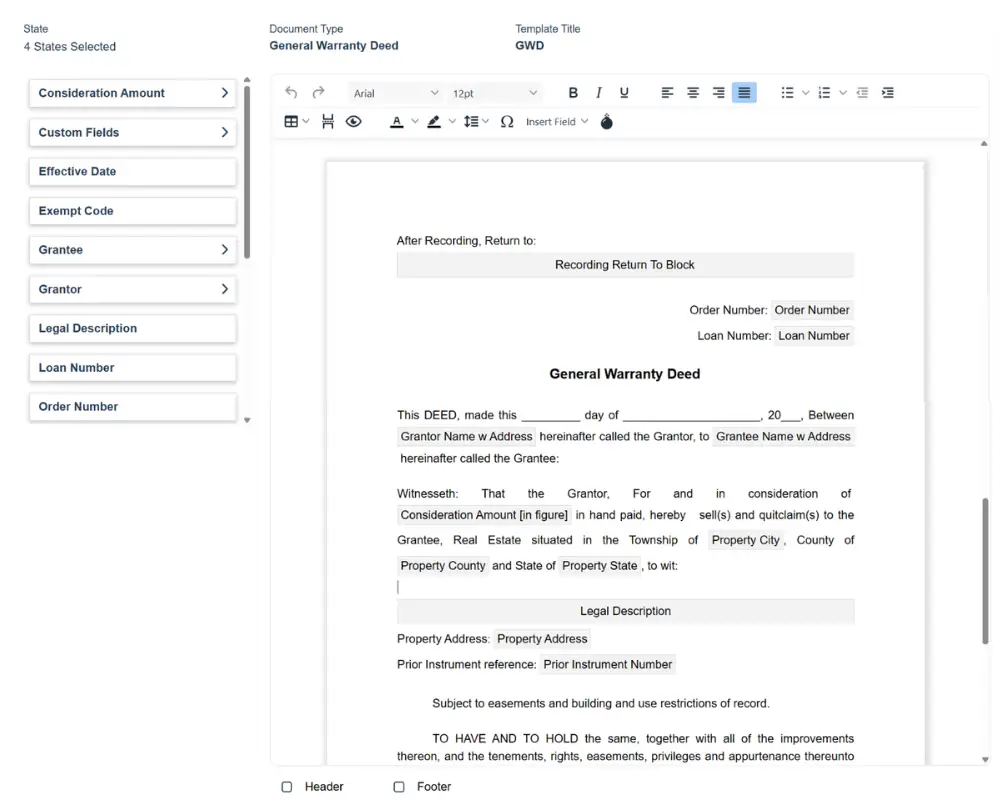The width and height of the screenshot is (1000, 800).
Task: Toggle underline formatting
Action: (624, 93)
